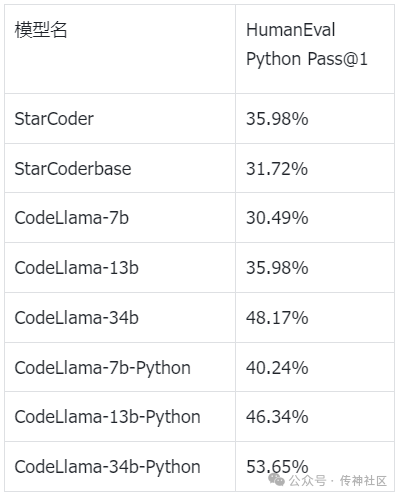The height and width of the screenshot is (497, 400).
Task: Click the CodeLlama-34b row label
Action: [x=76, y=318]
